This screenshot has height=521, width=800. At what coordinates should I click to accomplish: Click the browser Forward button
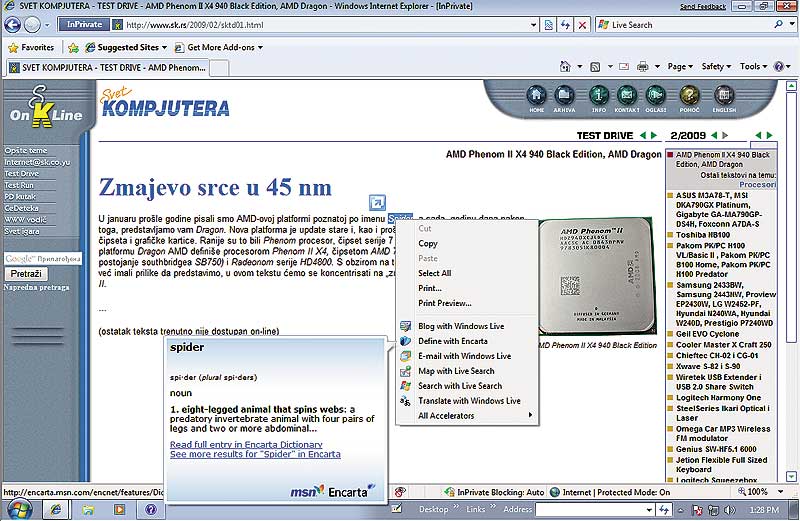[32, 24]
